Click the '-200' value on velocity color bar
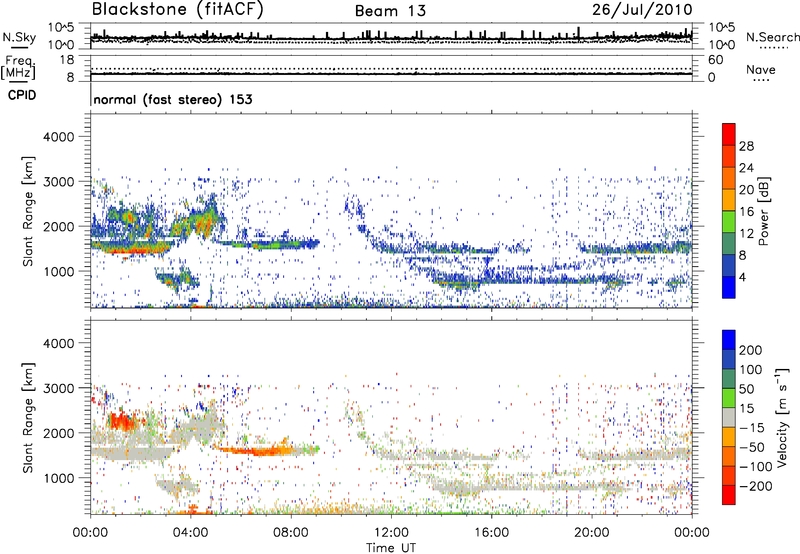 coord(756,486)
